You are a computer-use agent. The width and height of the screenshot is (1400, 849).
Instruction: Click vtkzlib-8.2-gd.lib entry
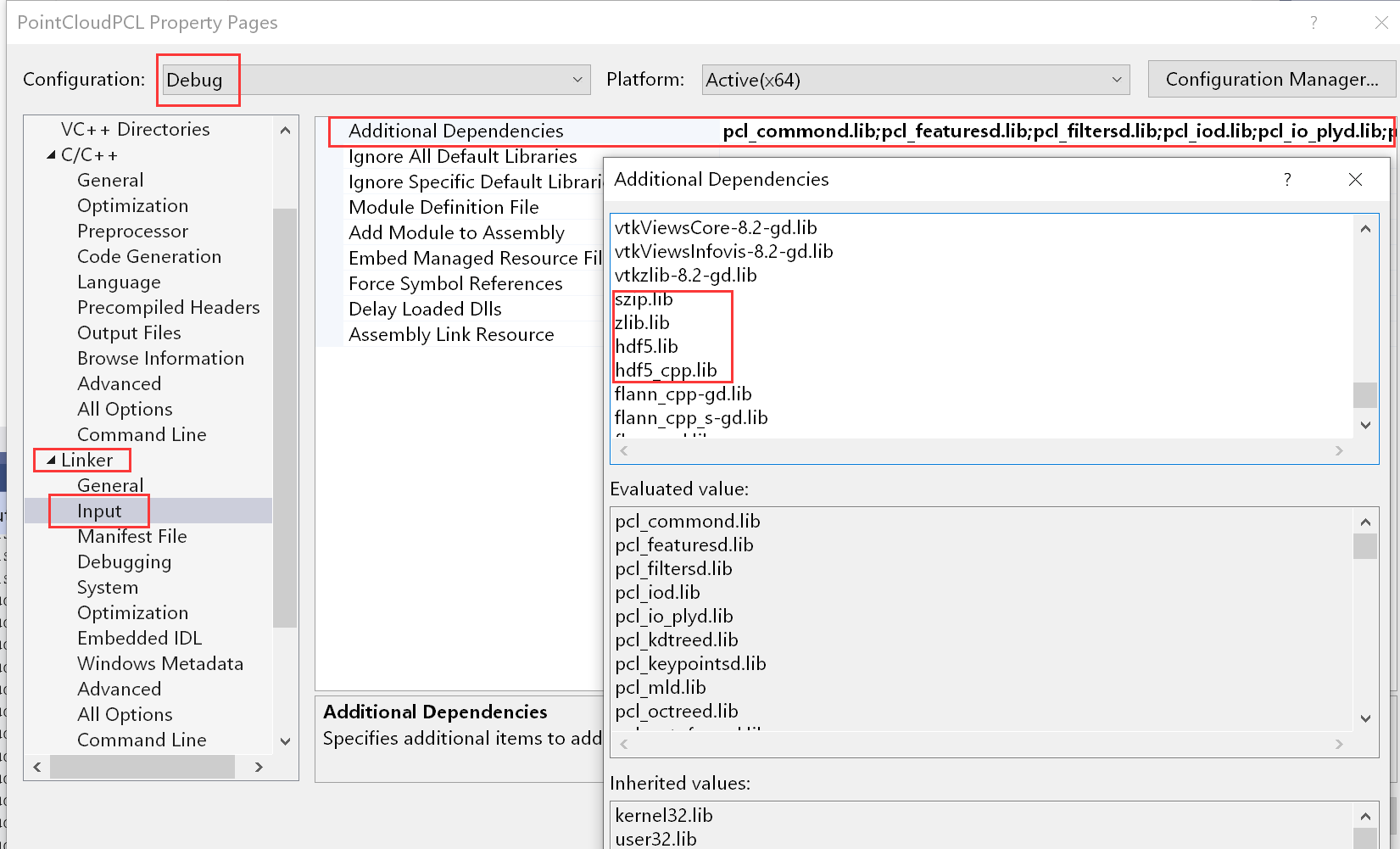[685, 275]
